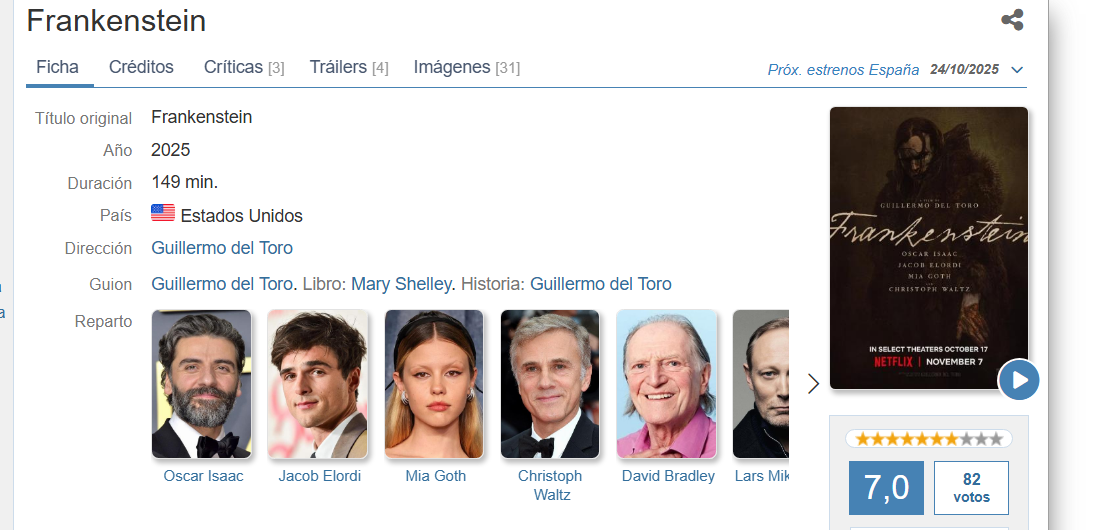Open the Frankenstein movie poster

pyautogui.click(x=928, y=248)
